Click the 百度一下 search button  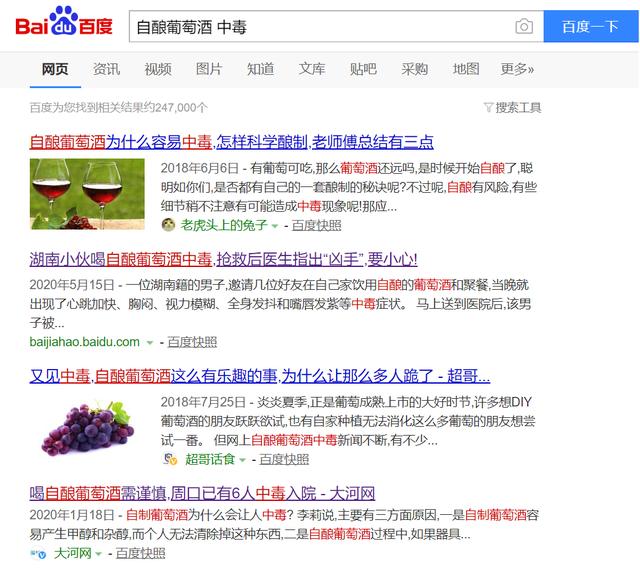[591, 27]
